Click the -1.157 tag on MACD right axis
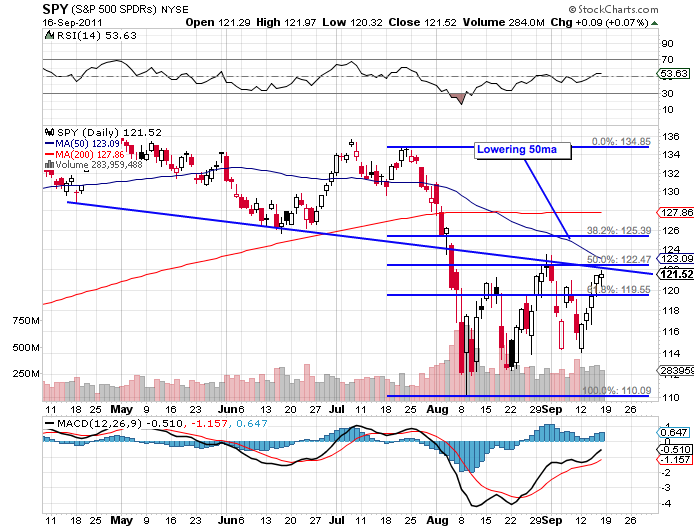The width and height of the screenshot is (694, 526). click(675, 460)
